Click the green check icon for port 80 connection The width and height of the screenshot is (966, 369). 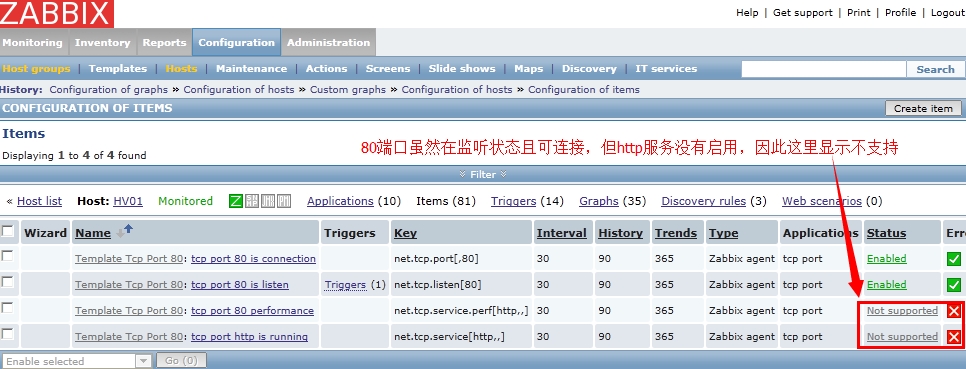[954, 259]
